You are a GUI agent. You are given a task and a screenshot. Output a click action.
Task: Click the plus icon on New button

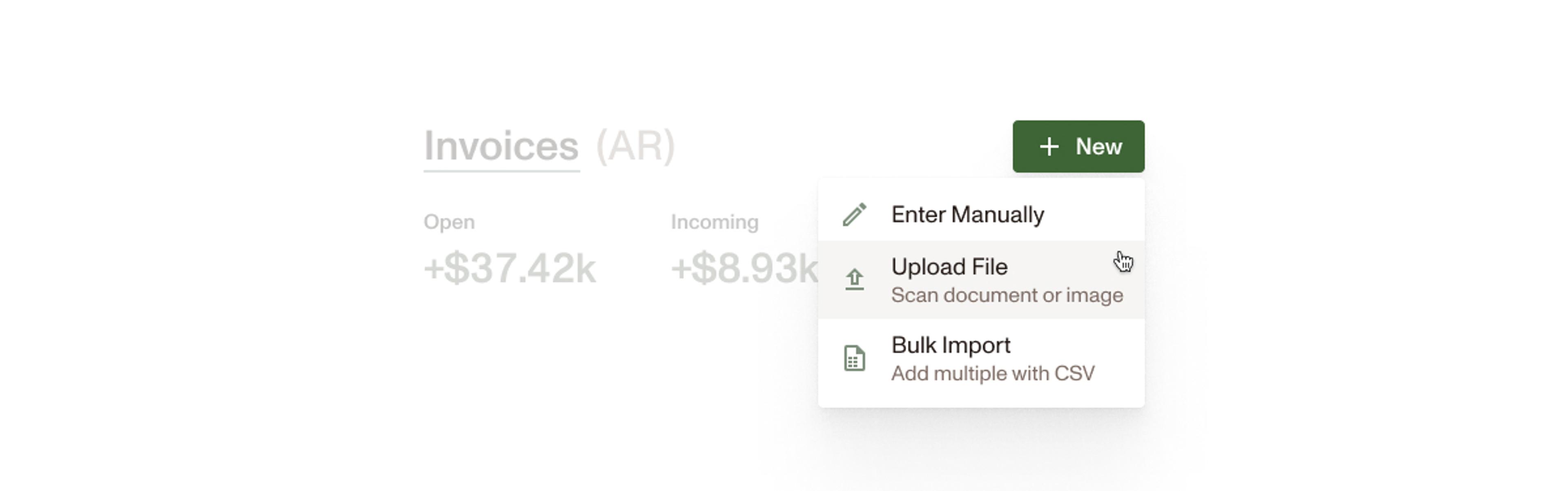(1049, 147)
